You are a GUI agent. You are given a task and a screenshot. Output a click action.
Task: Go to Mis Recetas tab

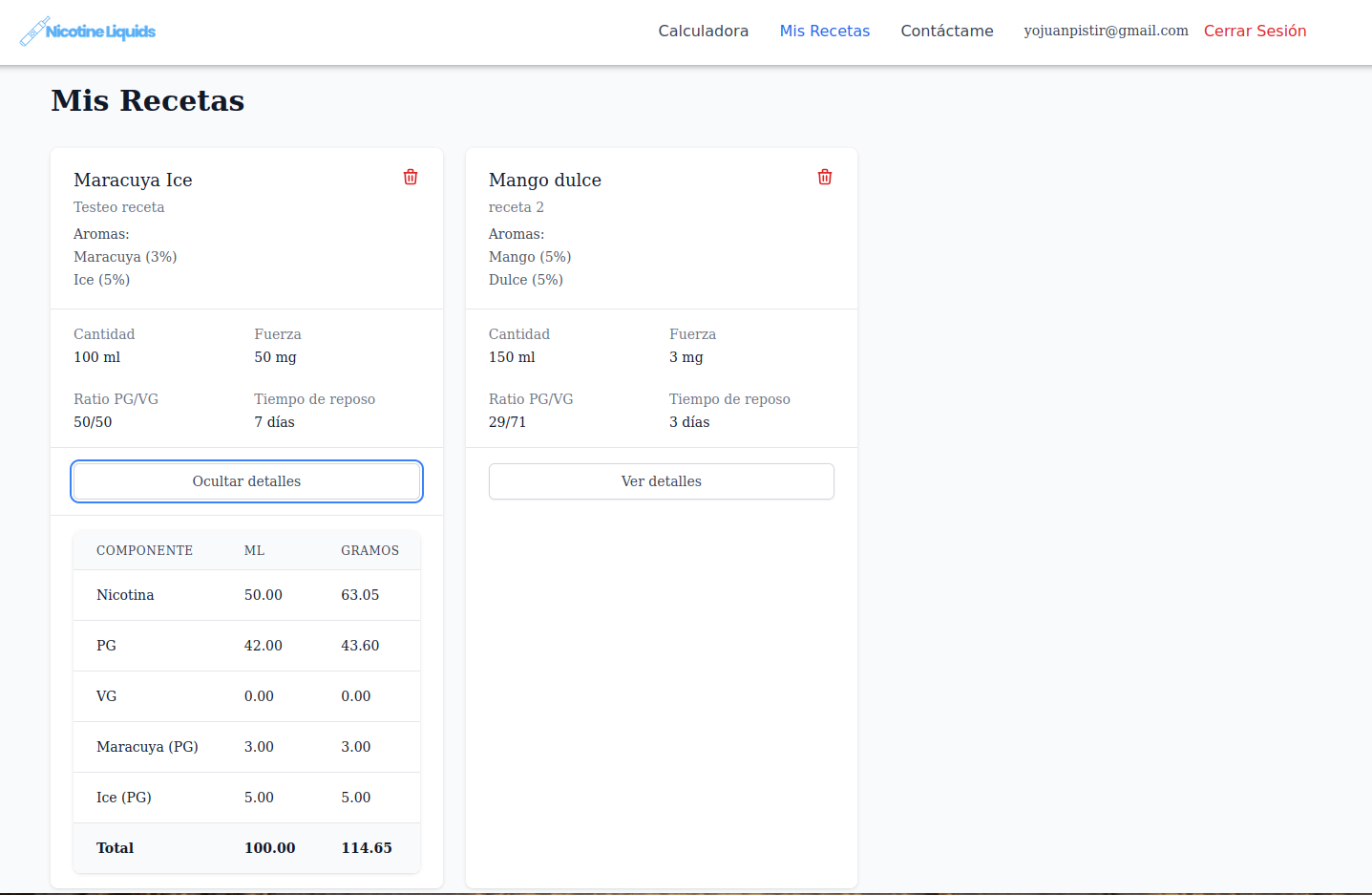click(x=825, y=31)
